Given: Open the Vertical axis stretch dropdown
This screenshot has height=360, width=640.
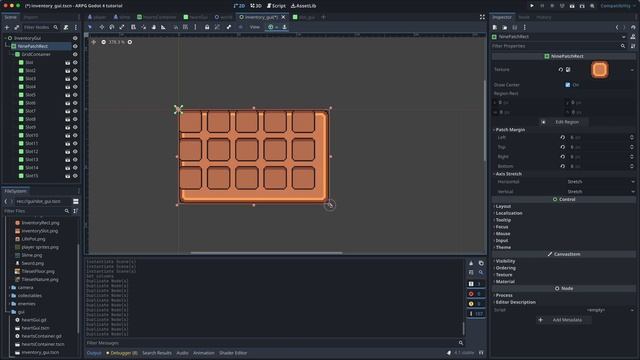Looking at the screenshot, I should 600,191.
